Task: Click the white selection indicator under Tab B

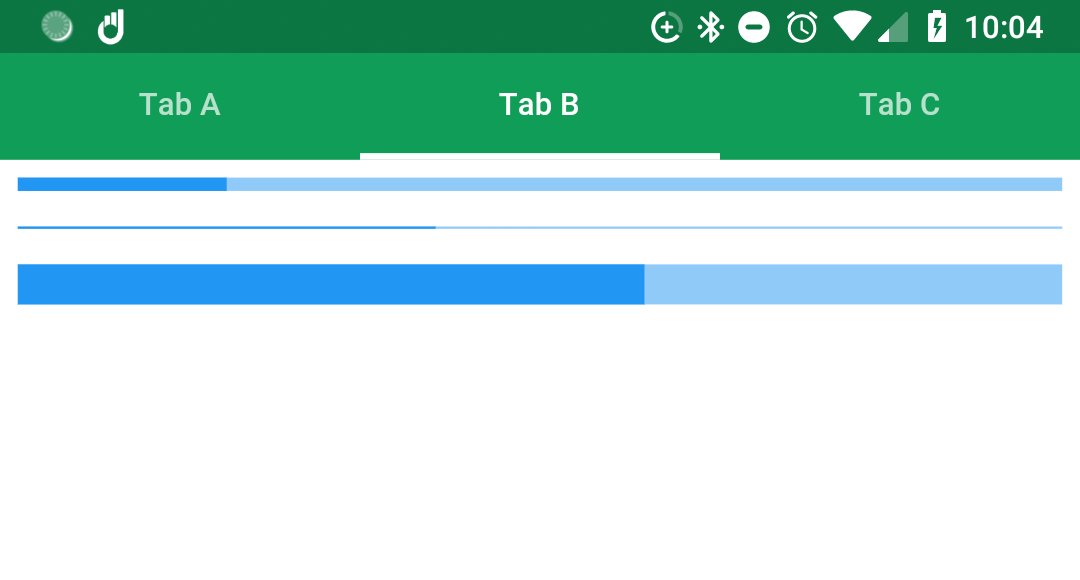Action: (x=540, y=156)
